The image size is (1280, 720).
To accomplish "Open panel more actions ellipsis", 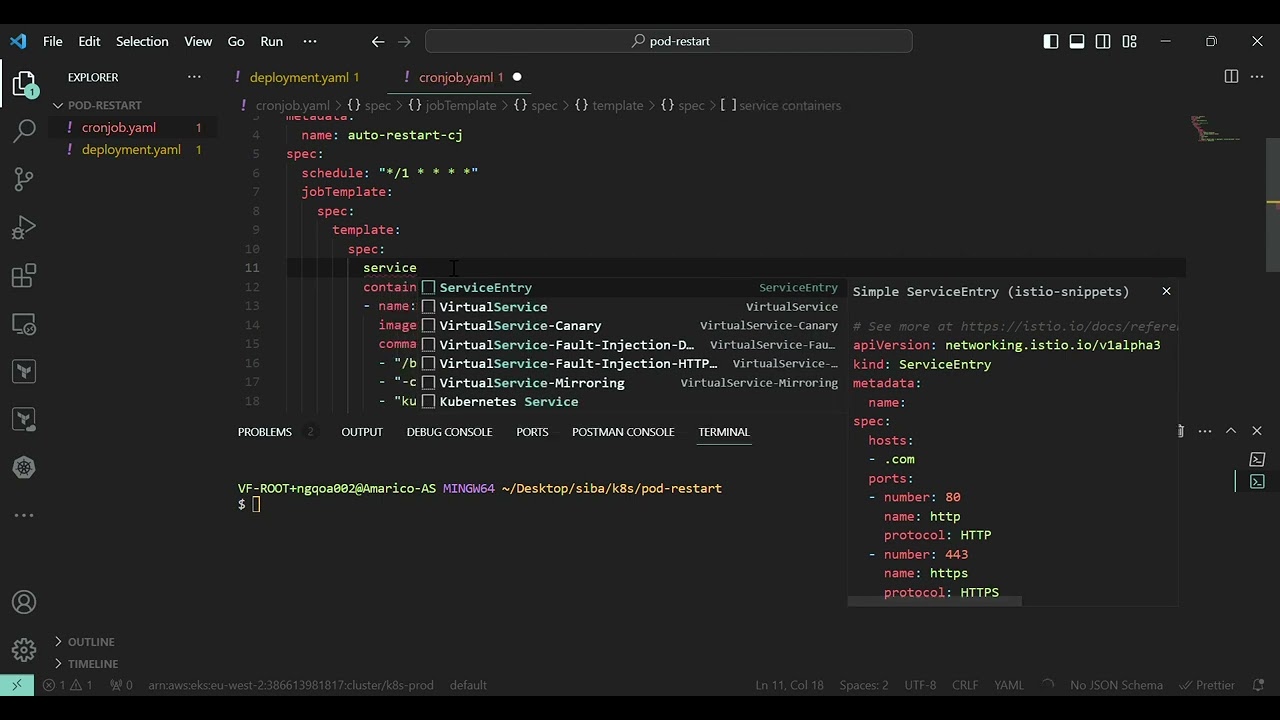I will [1205, 431].
